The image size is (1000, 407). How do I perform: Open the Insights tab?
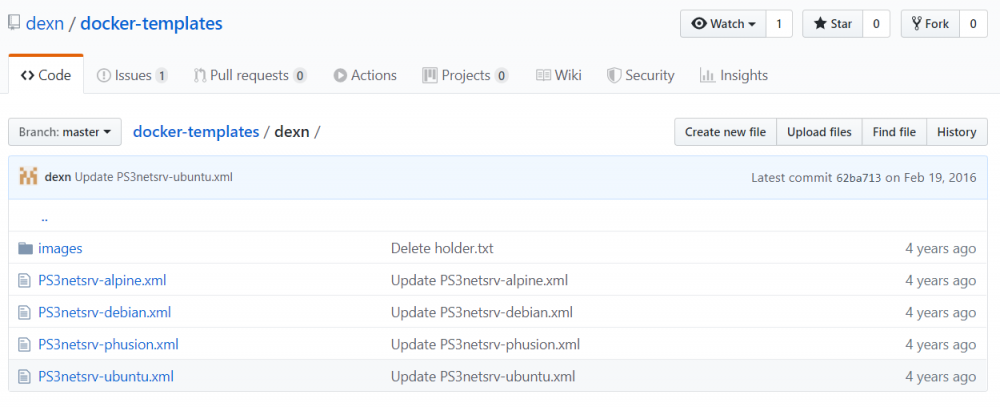point(734,75)
